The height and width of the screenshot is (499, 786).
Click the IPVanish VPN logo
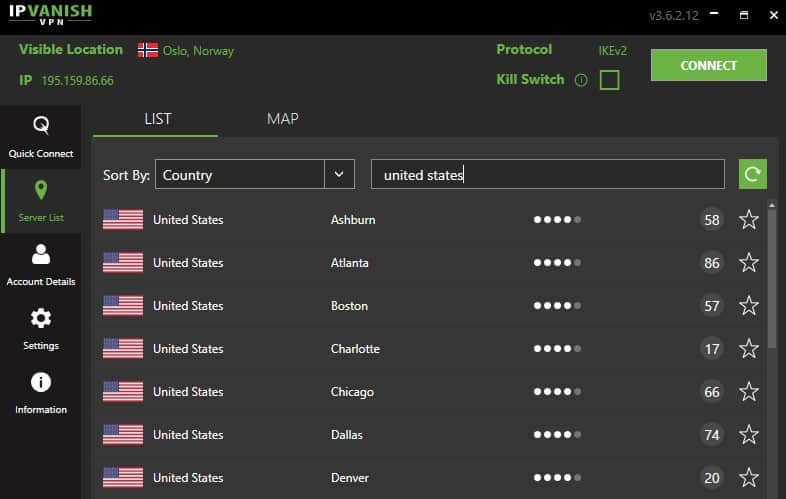51,15
